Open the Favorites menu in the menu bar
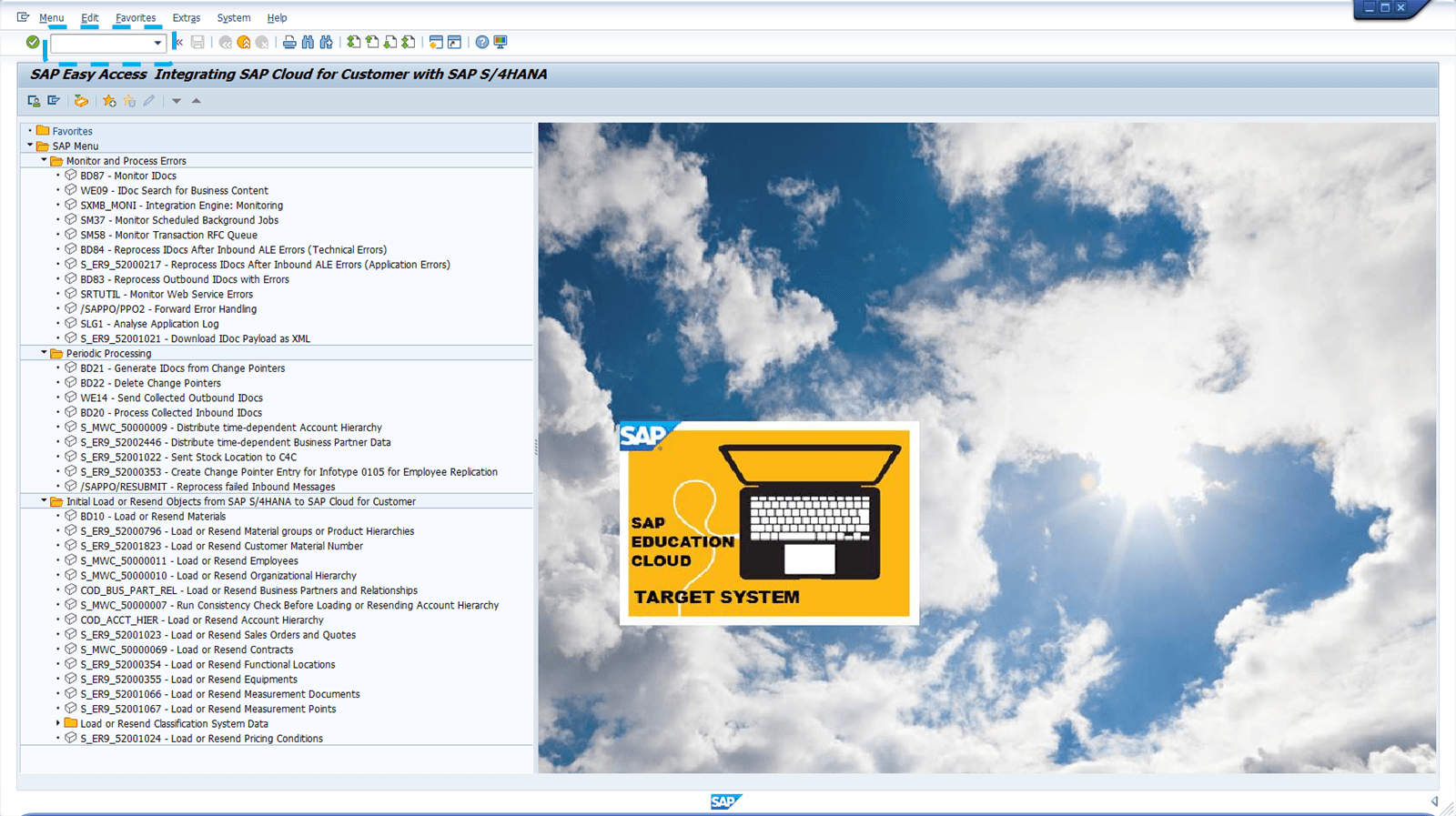The image size is (1456, 816). (136, 17)
